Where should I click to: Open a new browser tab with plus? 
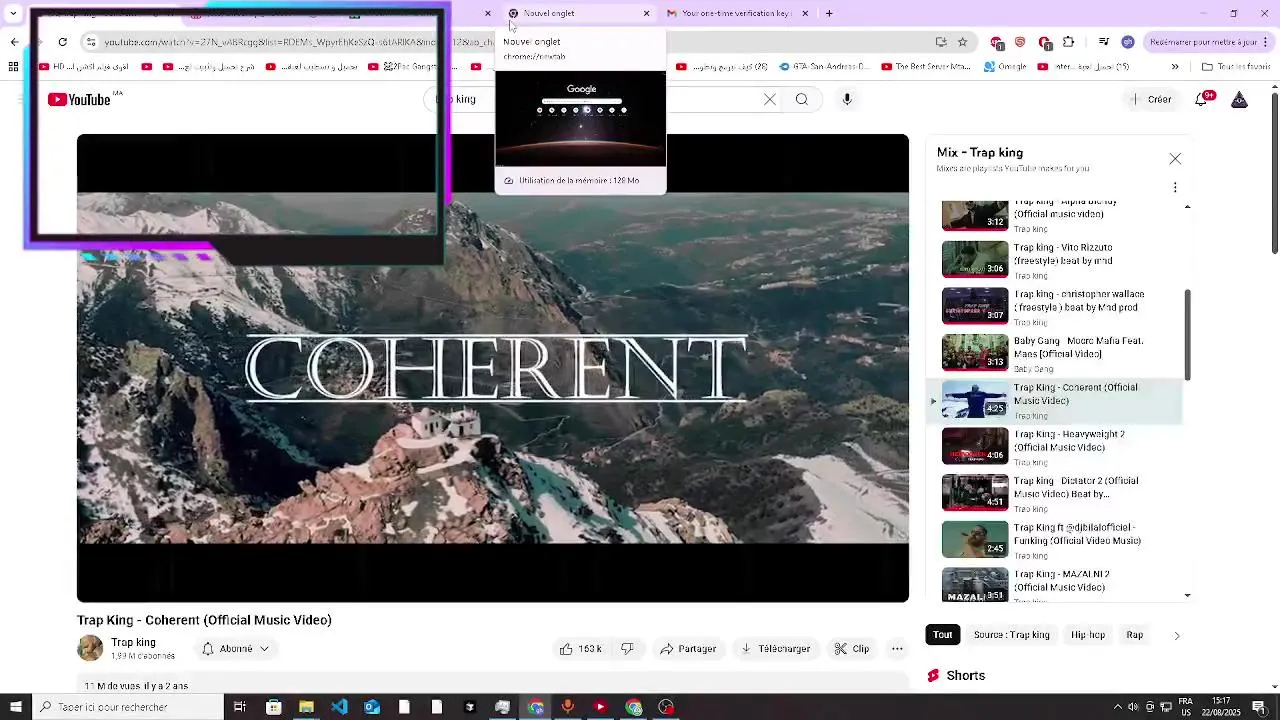coord(829,13)
